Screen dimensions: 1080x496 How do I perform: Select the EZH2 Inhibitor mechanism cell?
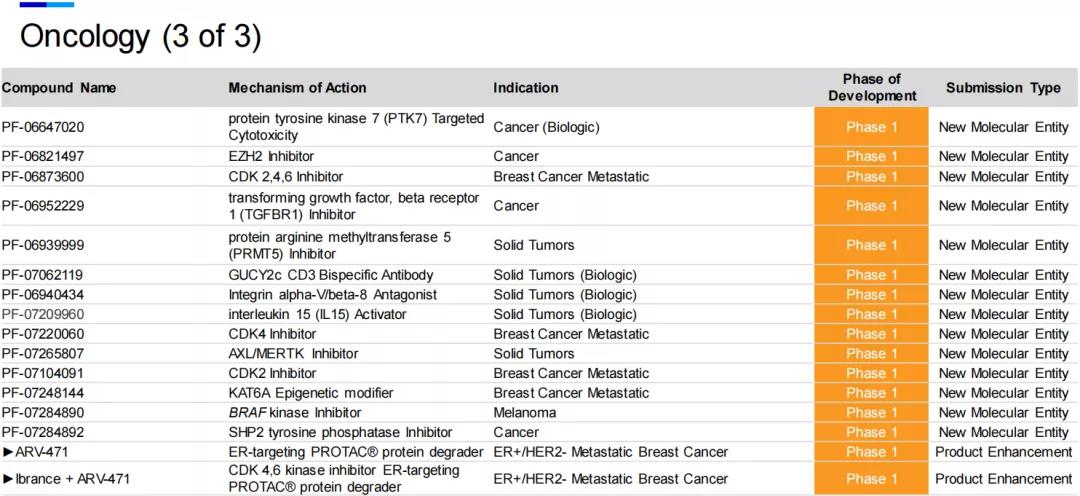[x=271, y=156]
